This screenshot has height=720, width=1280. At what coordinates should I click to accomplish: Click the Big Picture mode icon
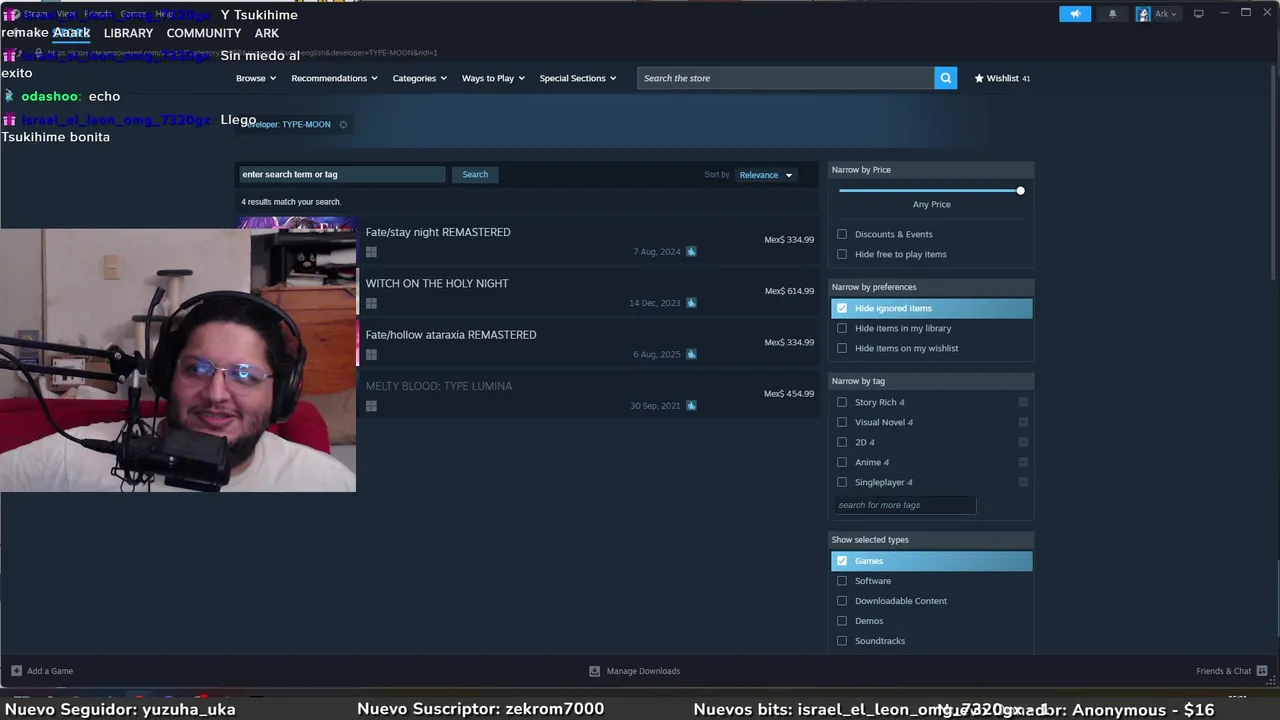coord(1198,14)
